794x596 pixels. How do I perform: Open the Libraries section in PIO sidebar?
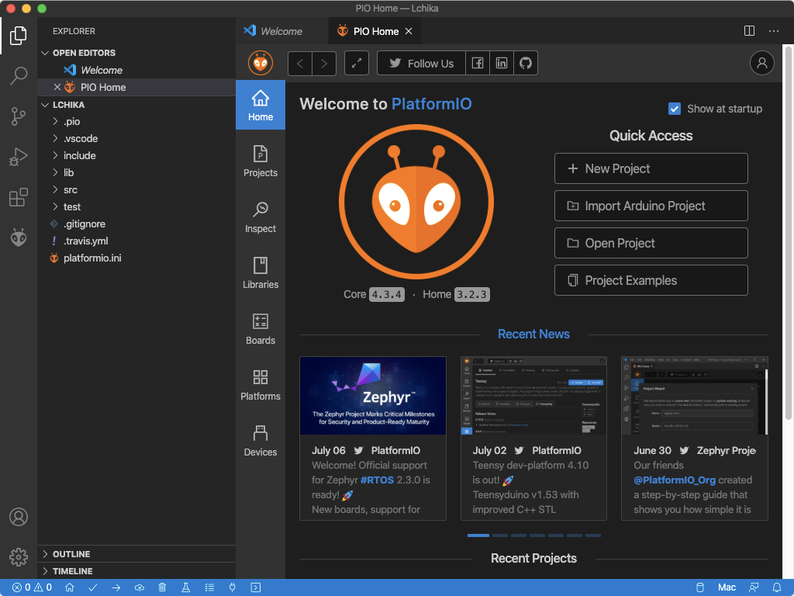[x=260, y=272]
